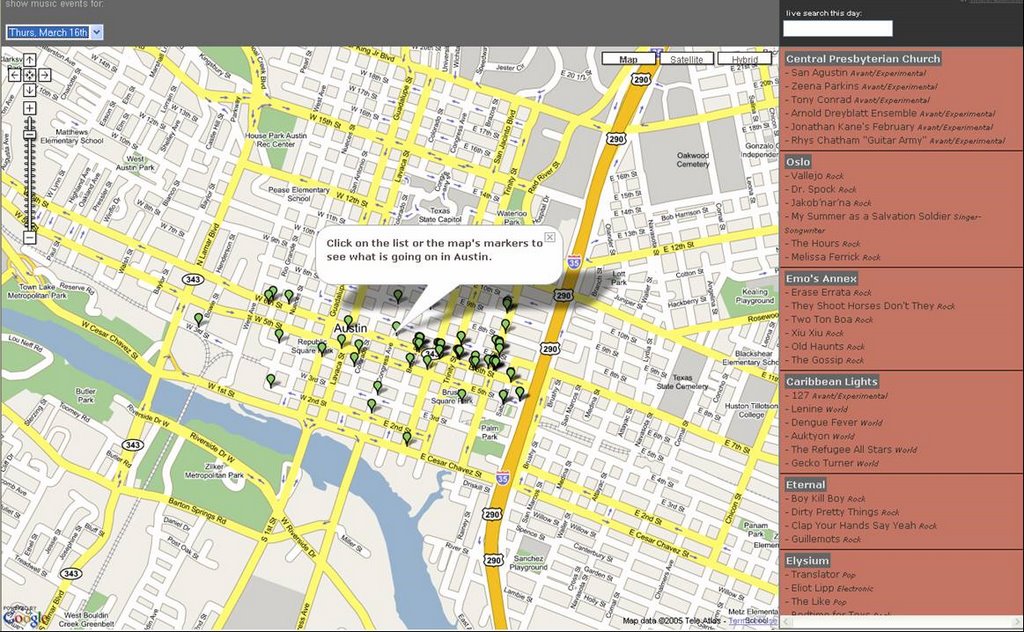The width and height of the screenshot is (1024, 632).
Task: Click The Hours entry
Action: [815, 244]
